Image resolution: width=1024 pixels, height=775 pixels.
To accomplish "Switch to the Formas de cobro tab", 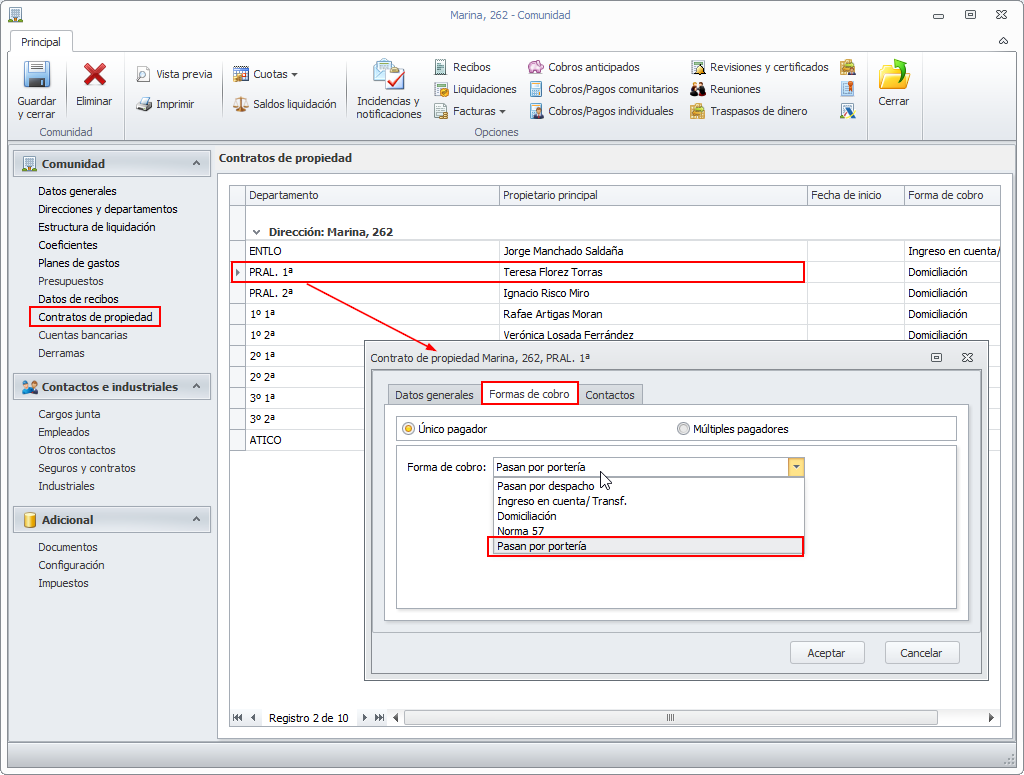I will click(529, 394).
